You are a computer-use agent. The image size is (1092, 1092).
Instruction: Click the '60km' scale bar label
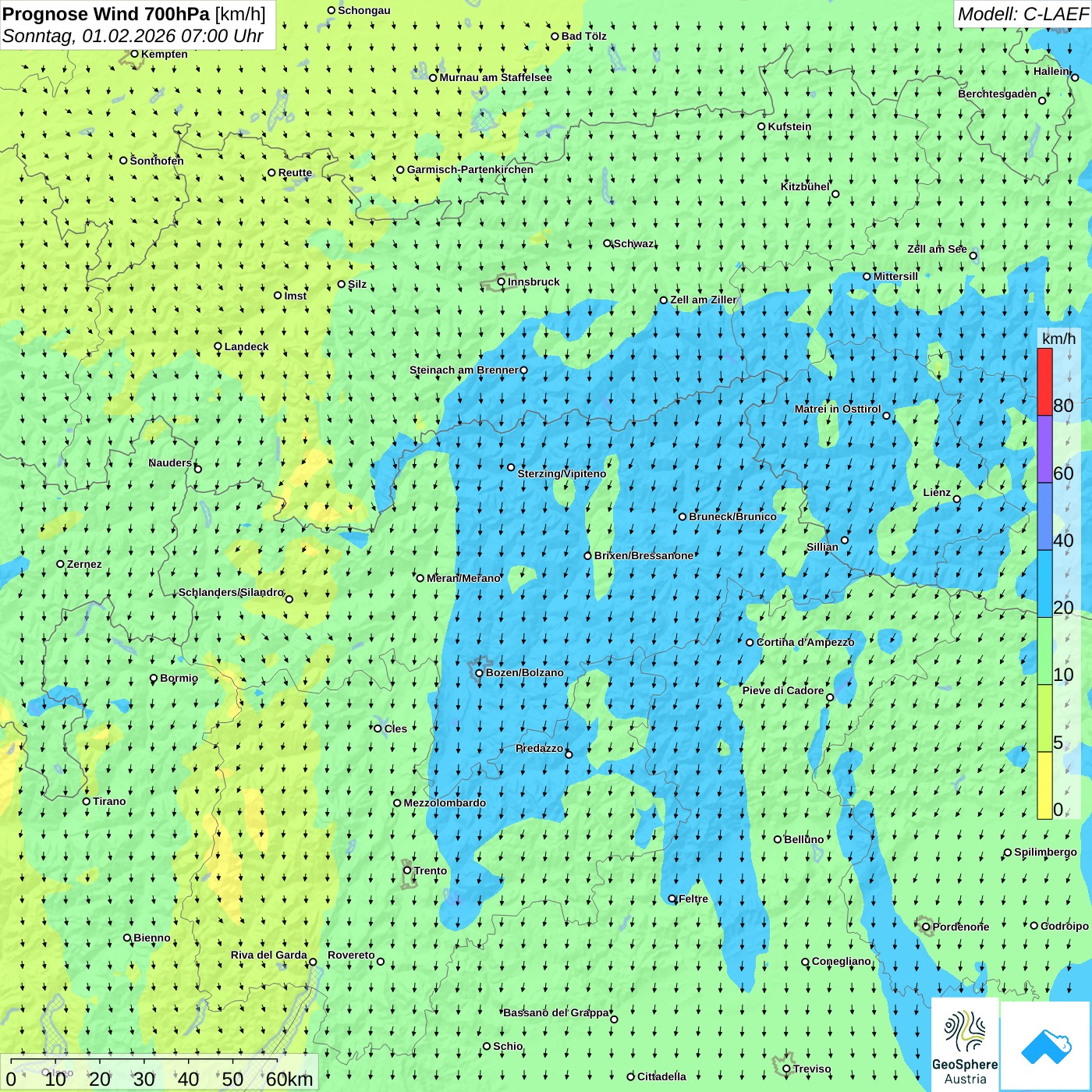[x=289, y=1079]
